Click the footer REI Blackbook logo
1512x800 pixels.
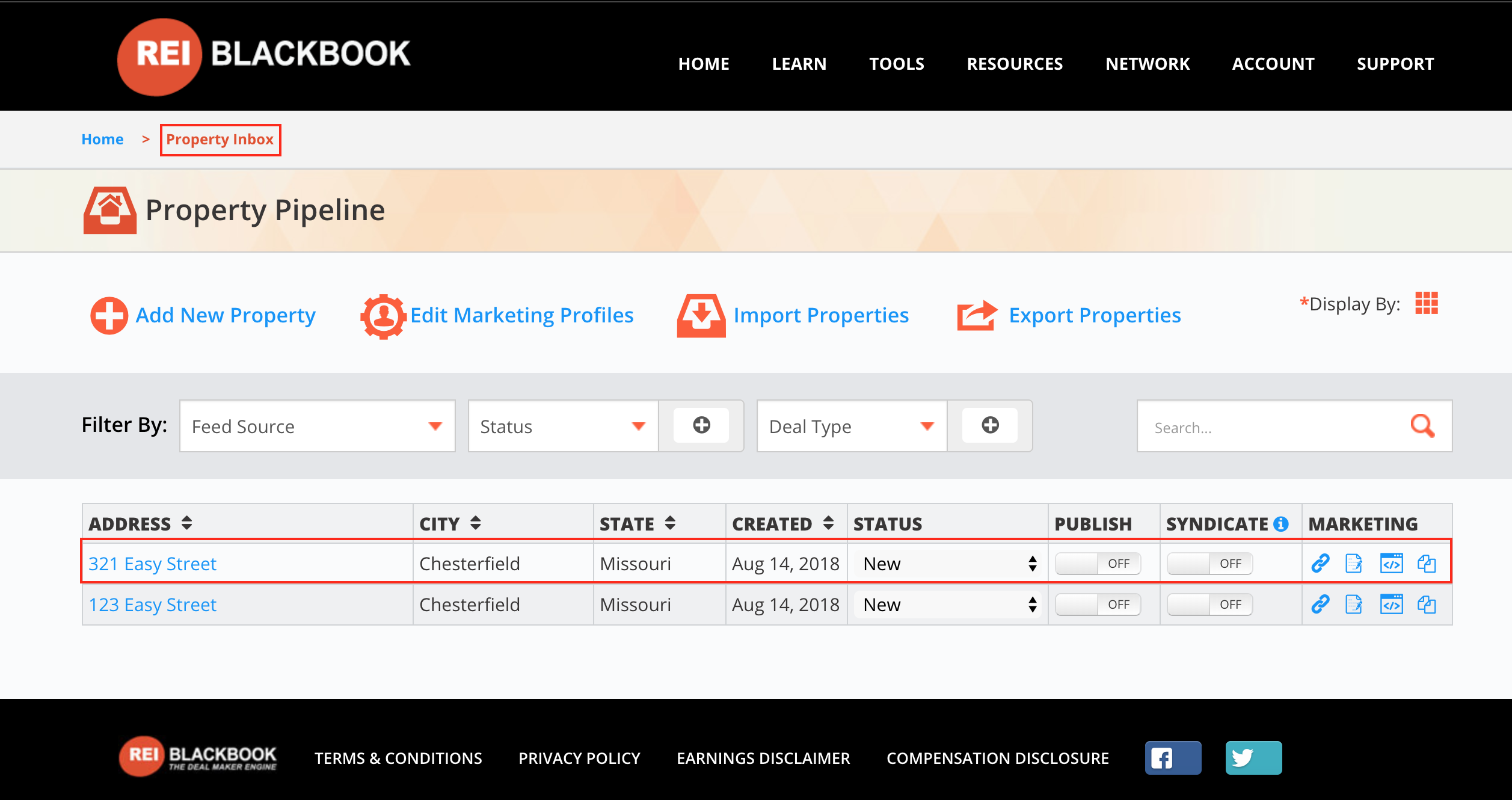coord(198,756)
